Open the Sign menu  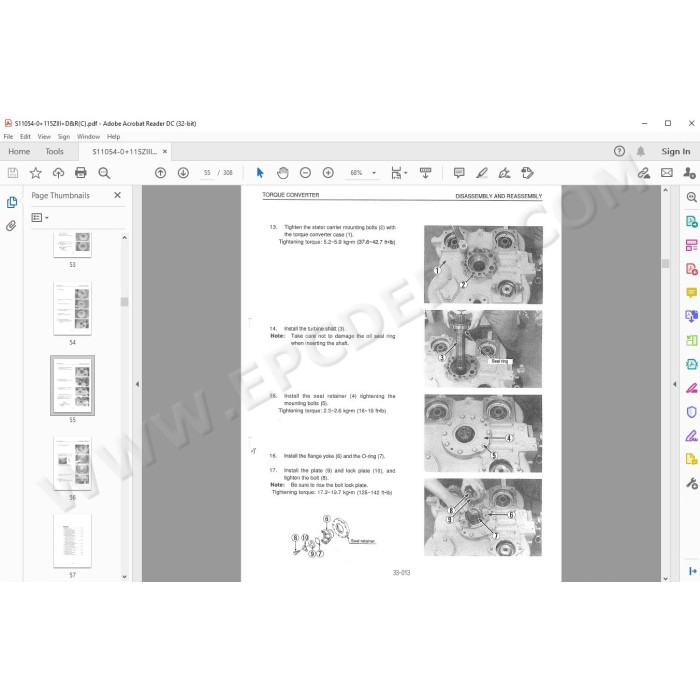tap(64, 137)
